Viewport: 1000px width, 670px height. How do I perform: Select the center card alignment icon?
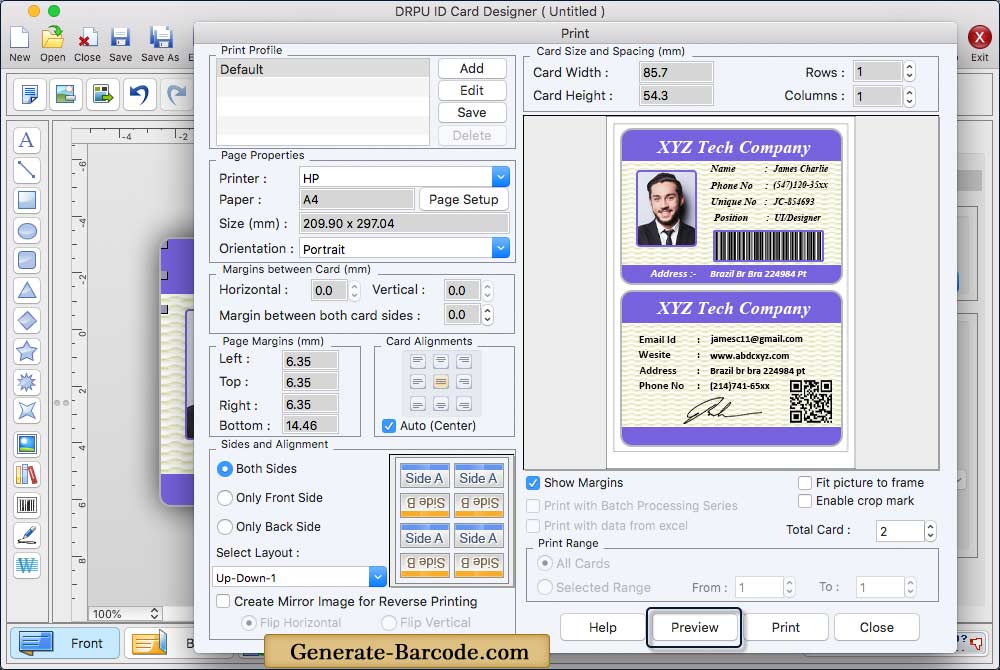coord(441,382)
